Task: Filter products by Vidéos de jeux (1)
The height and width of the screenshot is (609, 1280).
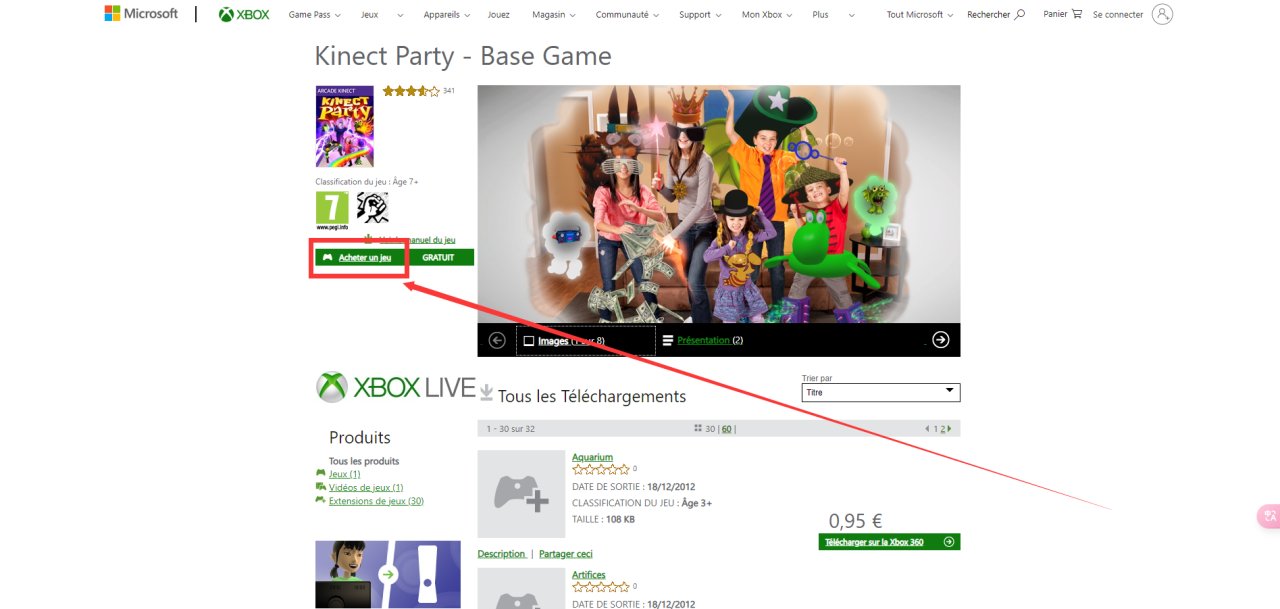Action: coord(366,487)
